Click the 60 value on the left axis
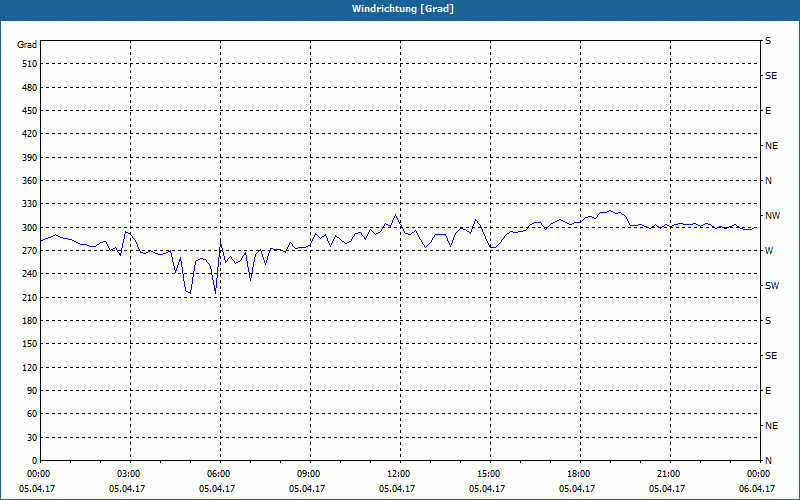This screenshot has height=500, width=800. point(32,414)
